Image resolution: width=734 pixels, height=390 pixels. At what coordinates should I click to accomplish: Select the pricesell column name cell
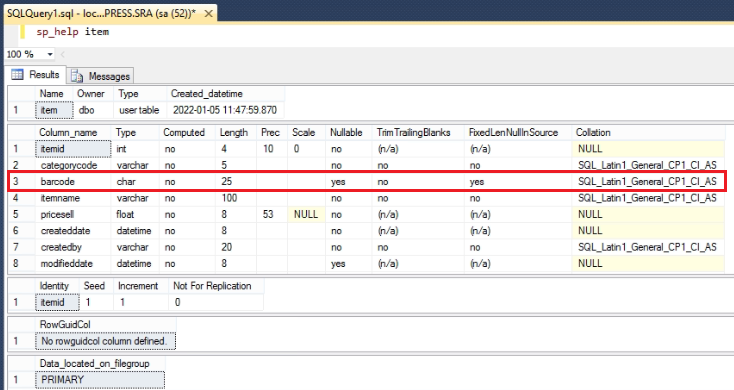(73, 214)
